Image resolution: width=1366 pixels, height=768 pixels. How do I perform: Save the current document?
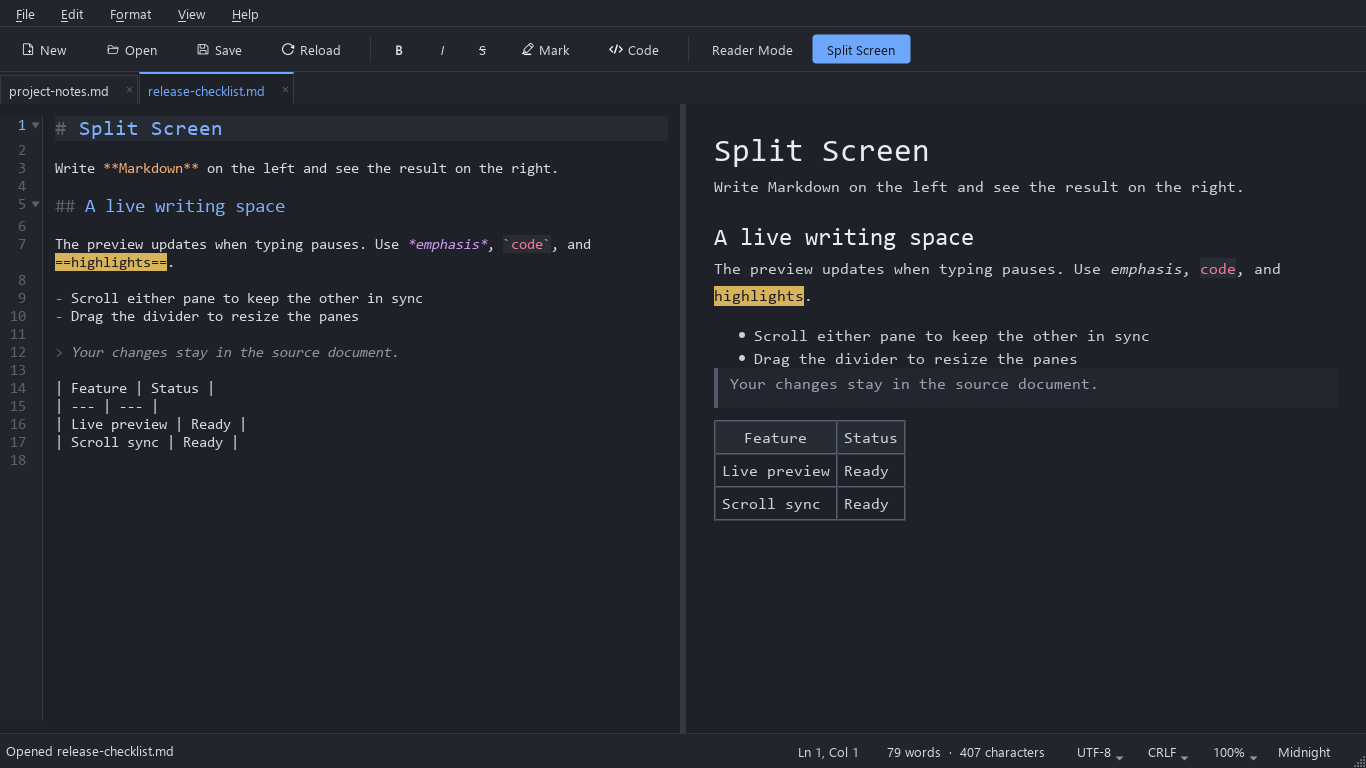[x=219, y=50]
